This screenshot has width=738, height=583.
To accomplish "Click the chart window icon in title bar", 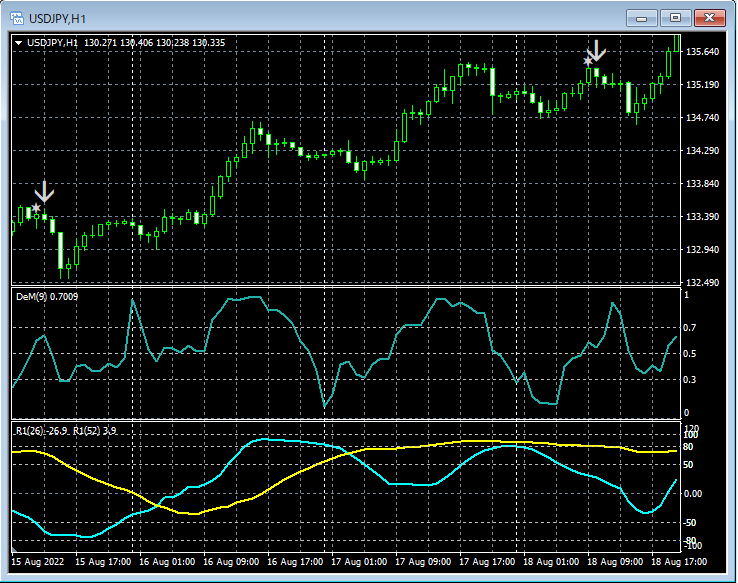I will [17, 18].
